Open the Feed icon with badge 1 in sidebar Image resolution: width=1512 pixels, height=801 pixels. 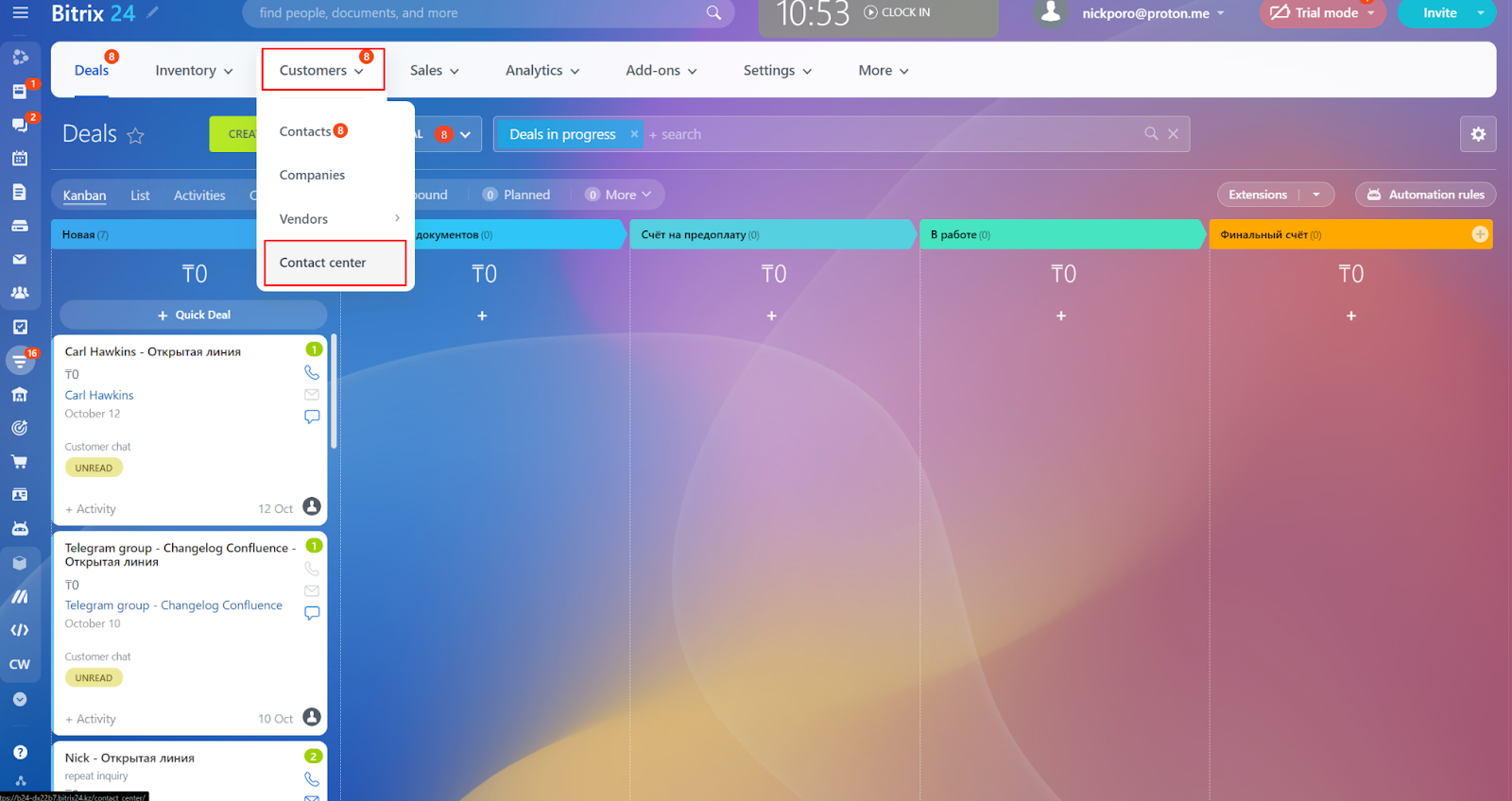tap(20, 91)
